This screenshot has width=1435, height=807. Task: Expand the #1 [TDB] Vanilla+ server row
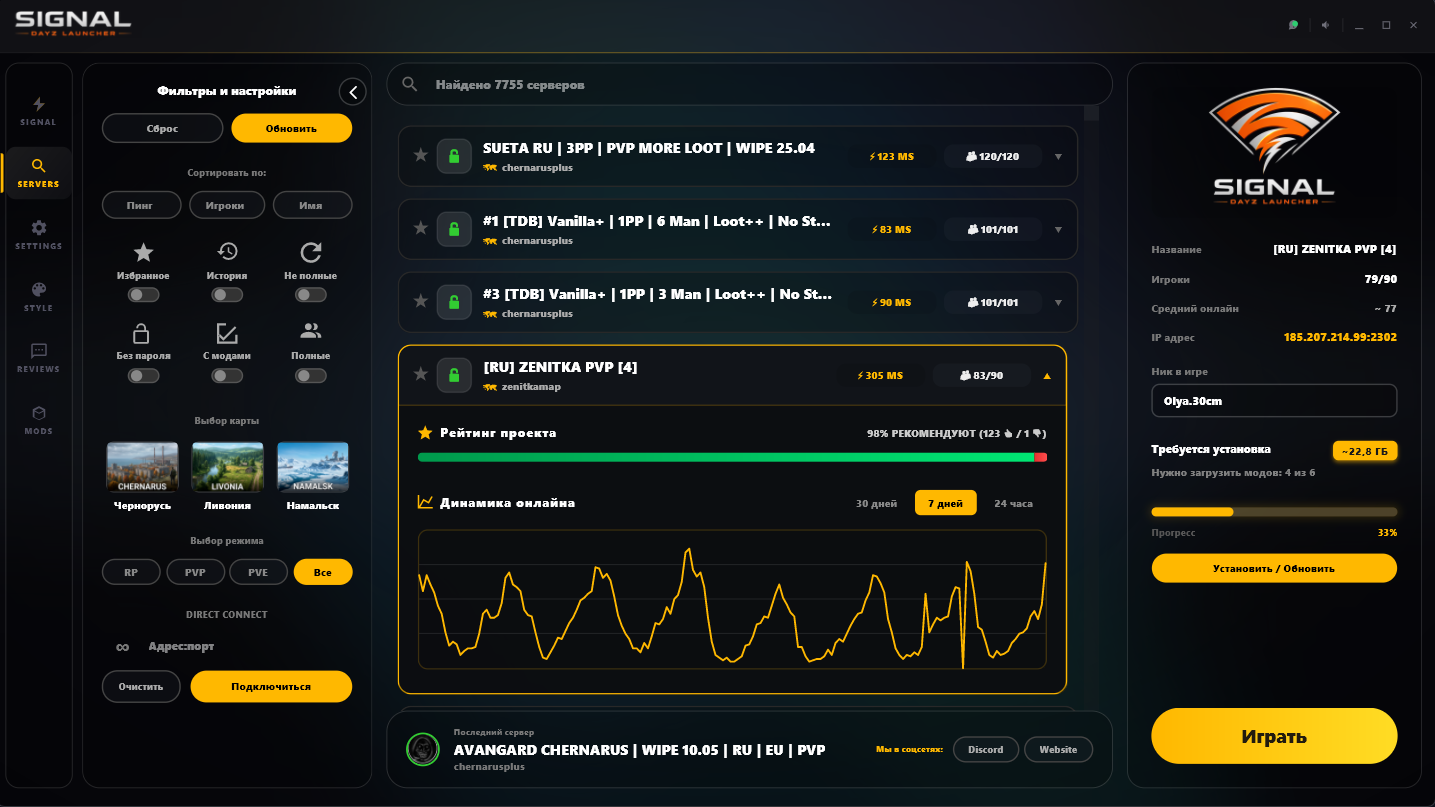coord(1058,230)
